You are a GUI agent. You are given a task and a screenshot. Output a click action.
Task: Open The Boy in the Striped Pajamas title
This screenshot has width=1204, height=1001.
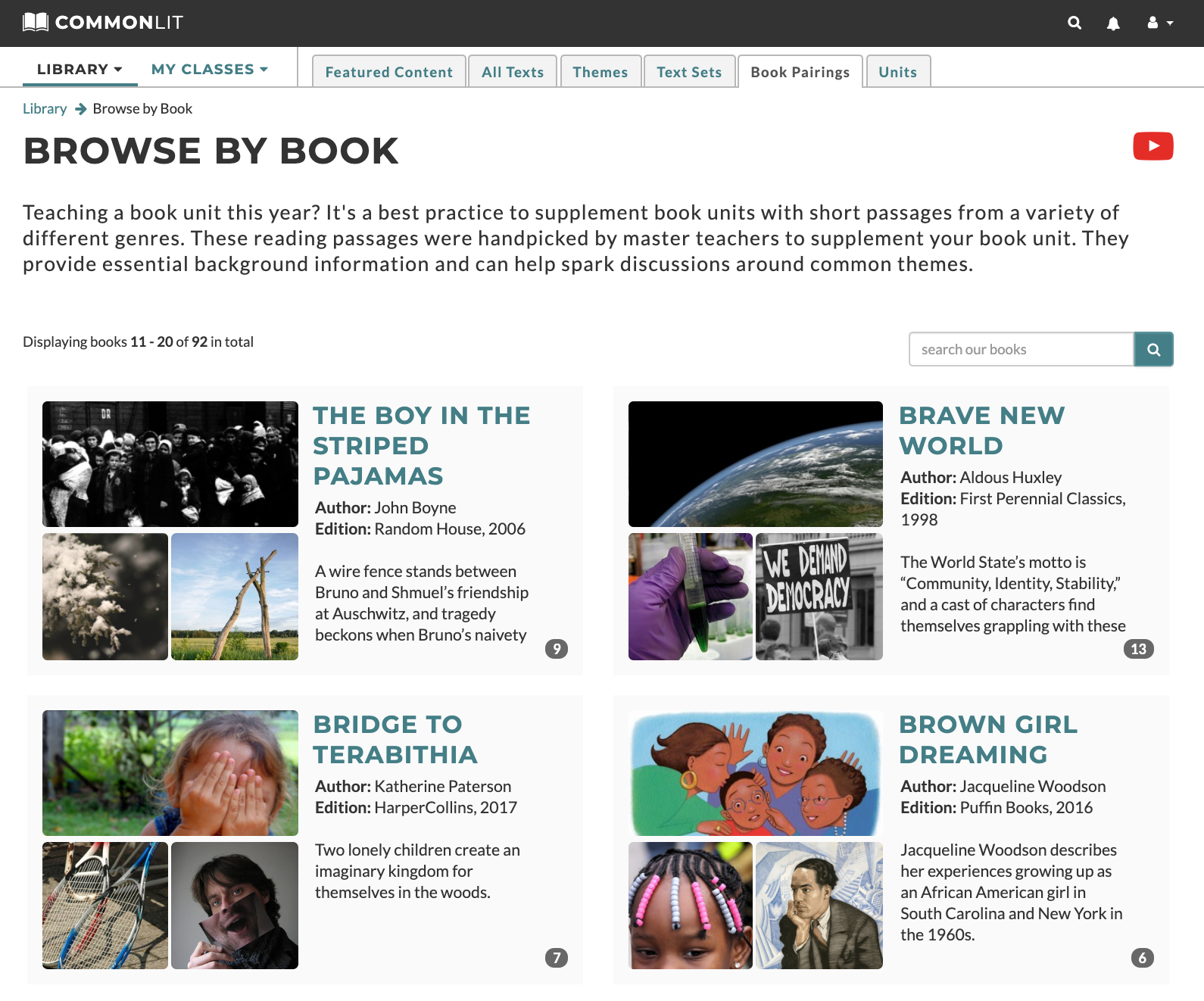tap(422, 445)
